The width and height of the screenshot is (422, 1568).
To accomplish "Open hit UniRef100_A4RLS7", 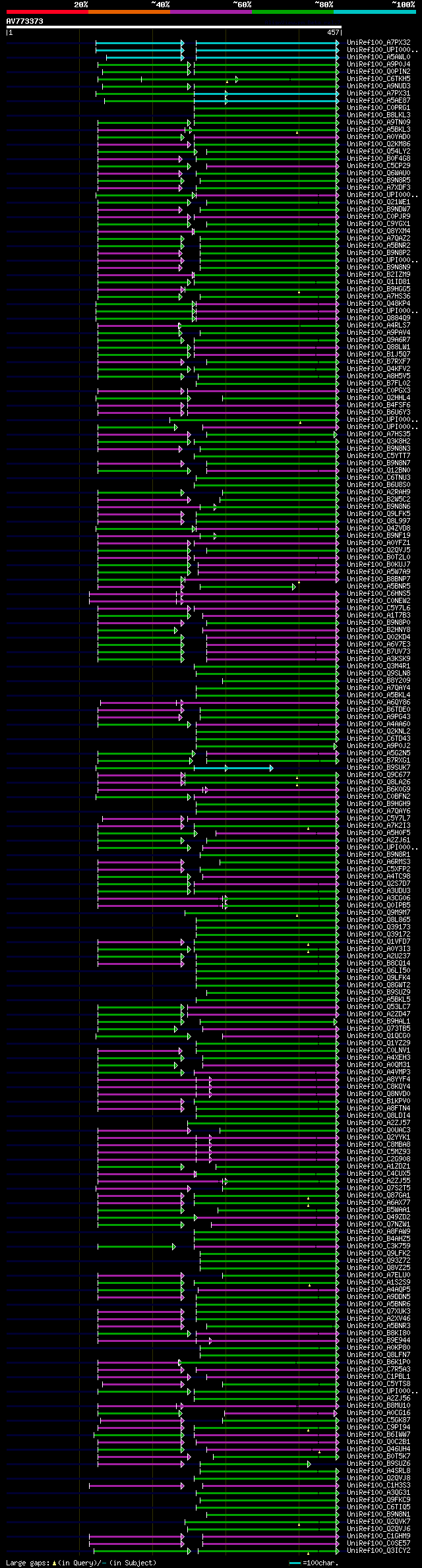I will click(378, 325).
